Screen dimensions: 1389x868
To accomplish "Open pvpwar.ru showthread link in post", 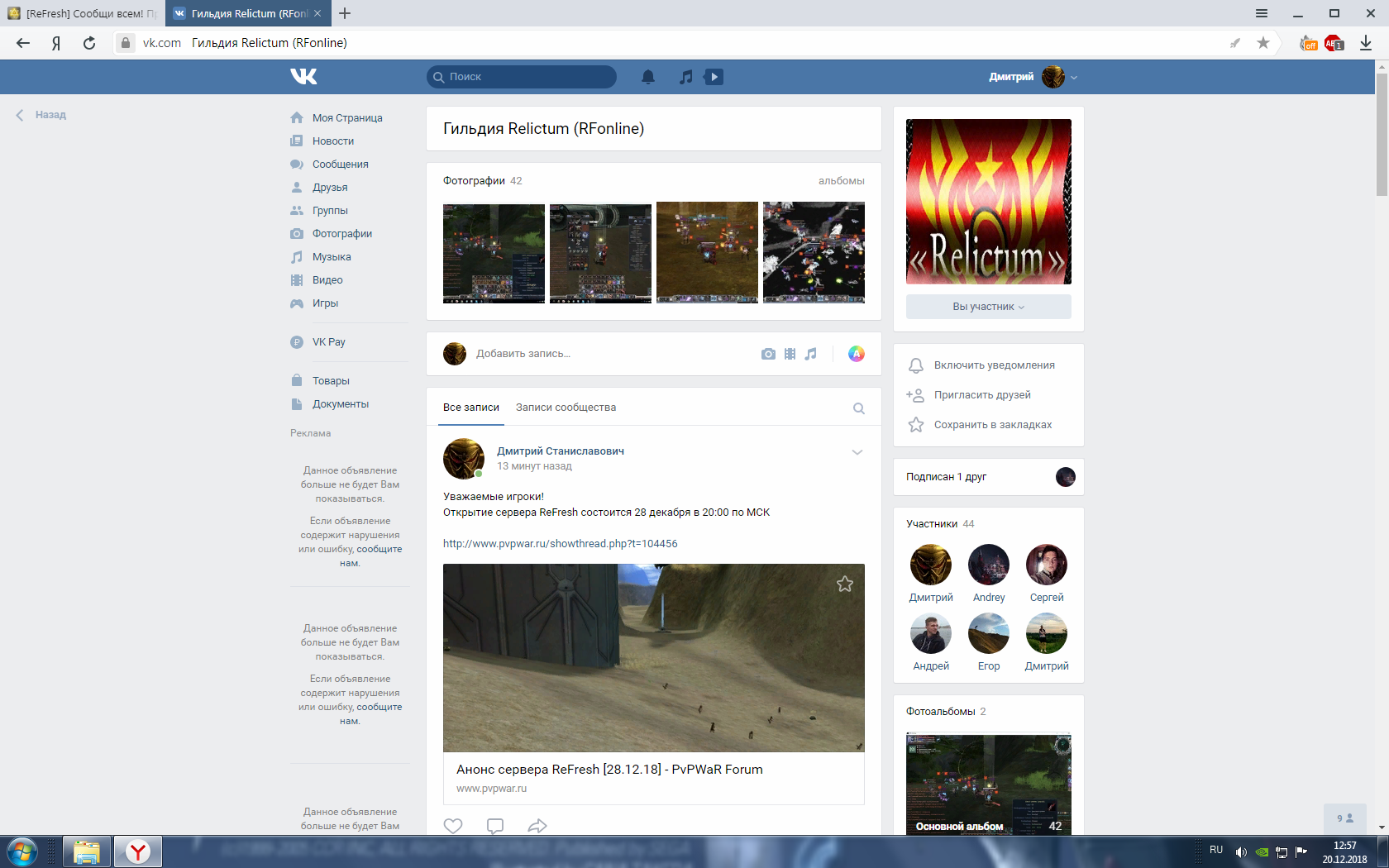I will tap(561, 544).
